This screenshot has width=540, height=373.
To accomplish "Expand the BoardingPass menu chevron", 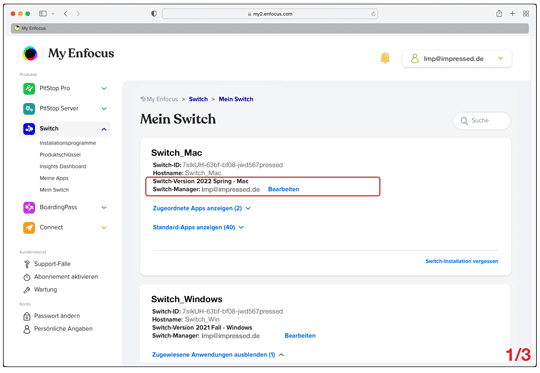I will tap(104, 207).
